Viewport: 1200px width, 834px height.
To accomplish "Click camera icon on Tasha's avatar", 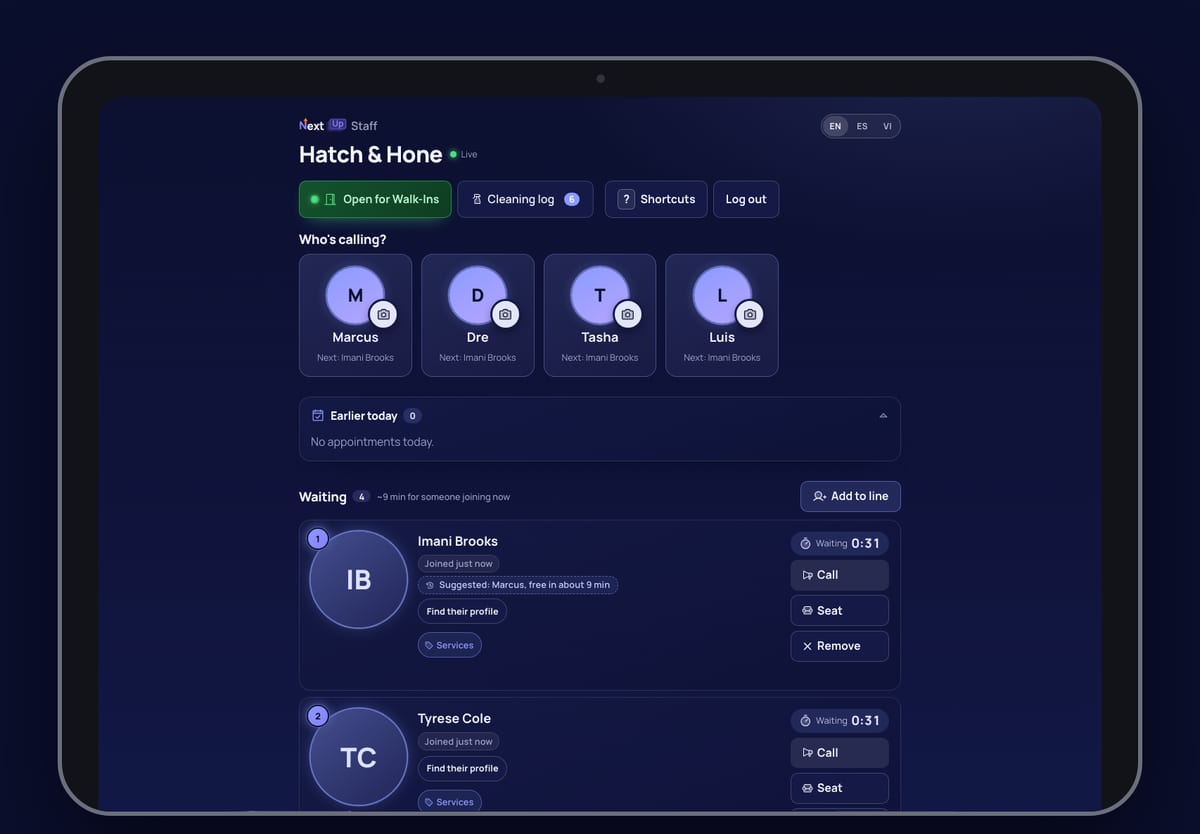I will pyautogui.click(x=627, y=314).
